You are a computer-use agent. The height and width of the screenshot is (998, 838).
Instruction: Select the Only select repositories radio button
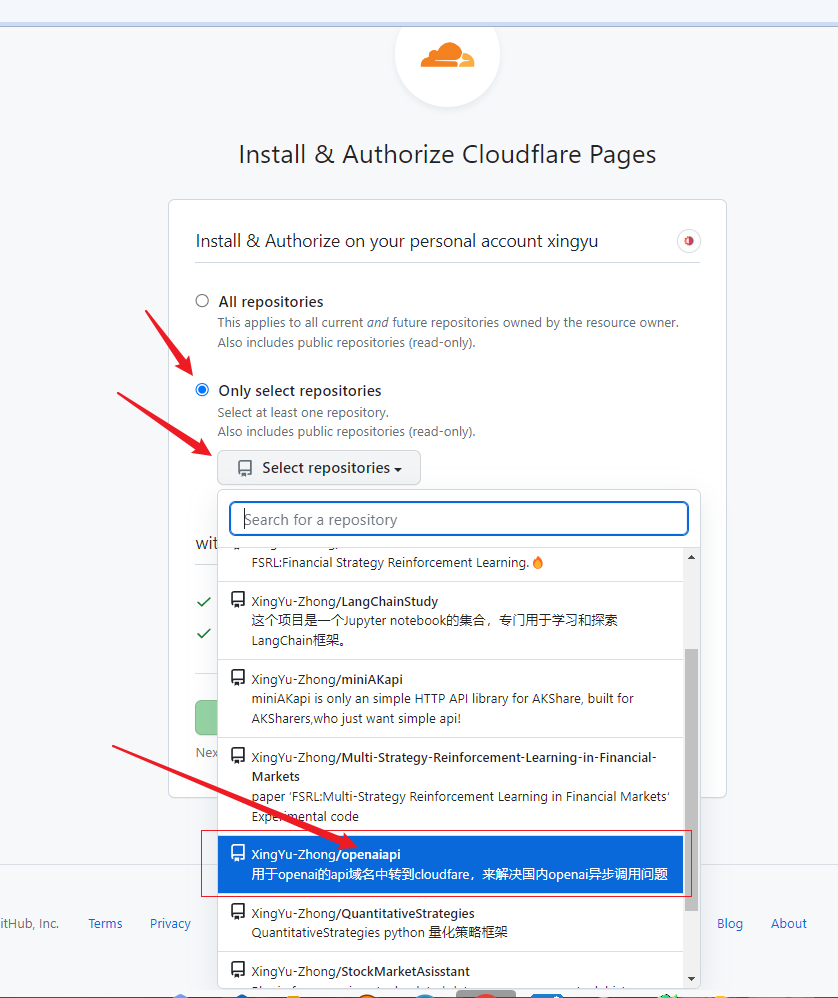(202, 390)
